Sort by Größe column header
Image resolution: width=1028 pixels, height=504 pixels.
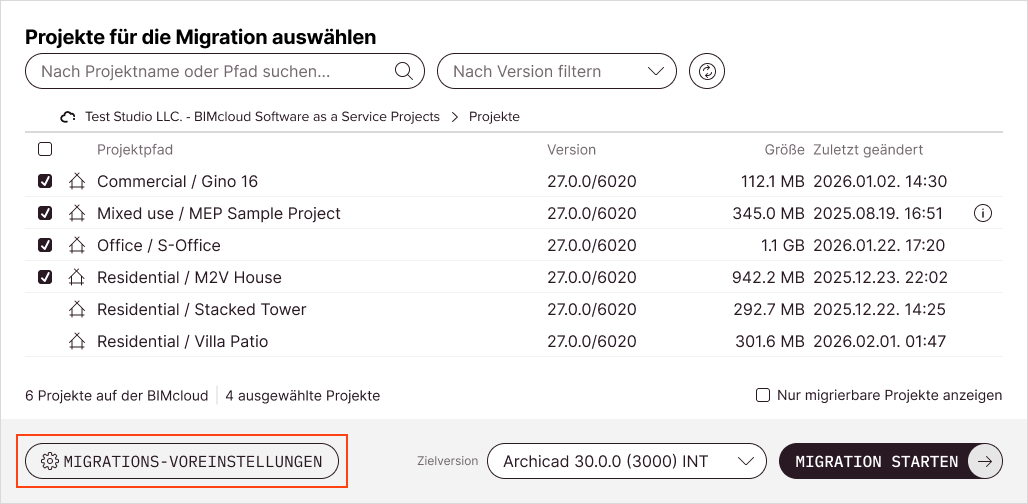785,149
